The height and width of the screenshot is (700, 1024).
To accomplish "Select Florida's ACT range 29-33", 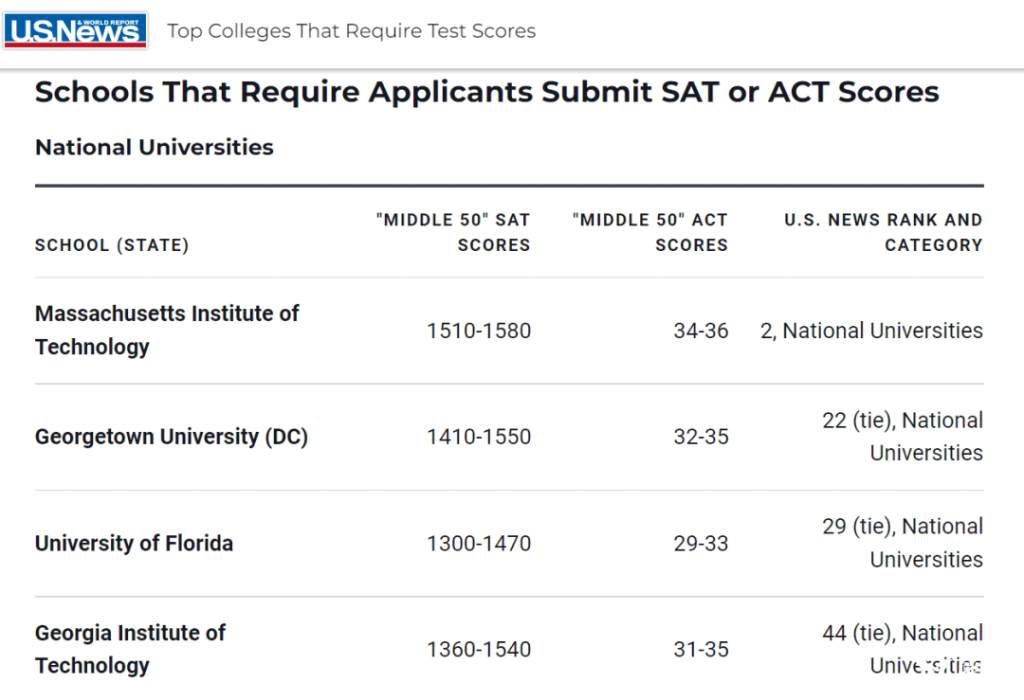I will click(701, 543).
